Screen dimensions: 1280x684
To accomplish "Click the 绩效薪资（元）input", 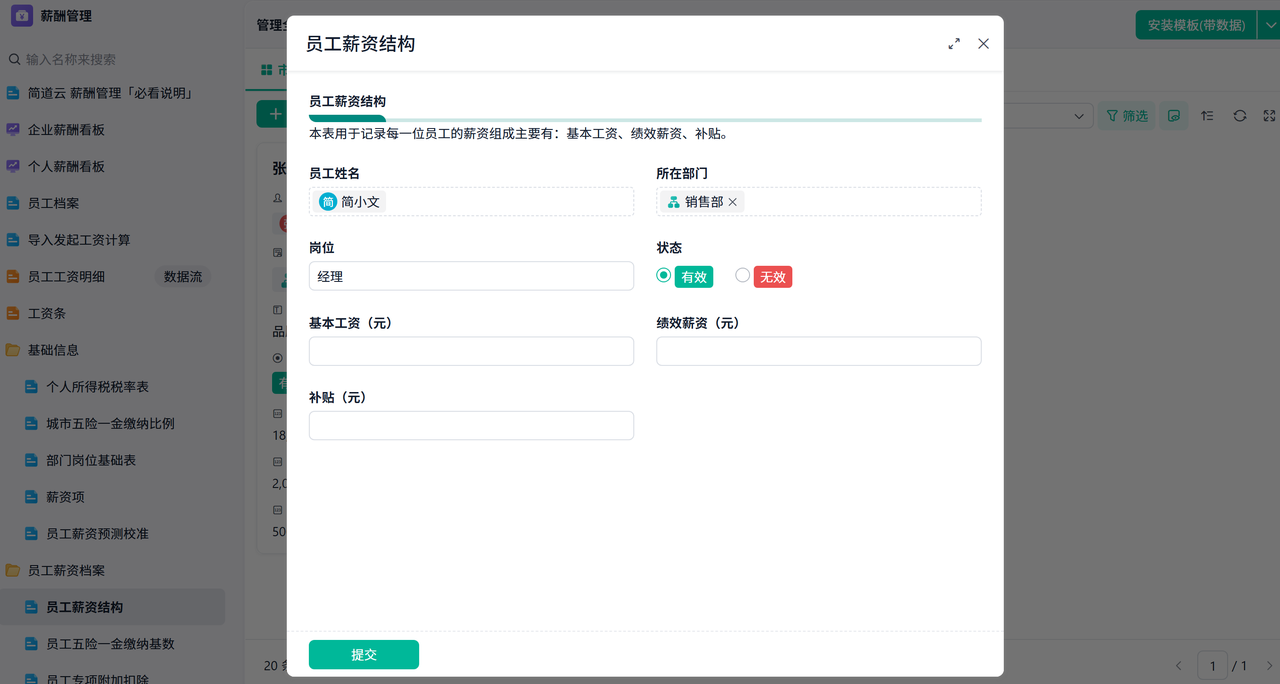I will pyautogui.click(x=818, y=351).
